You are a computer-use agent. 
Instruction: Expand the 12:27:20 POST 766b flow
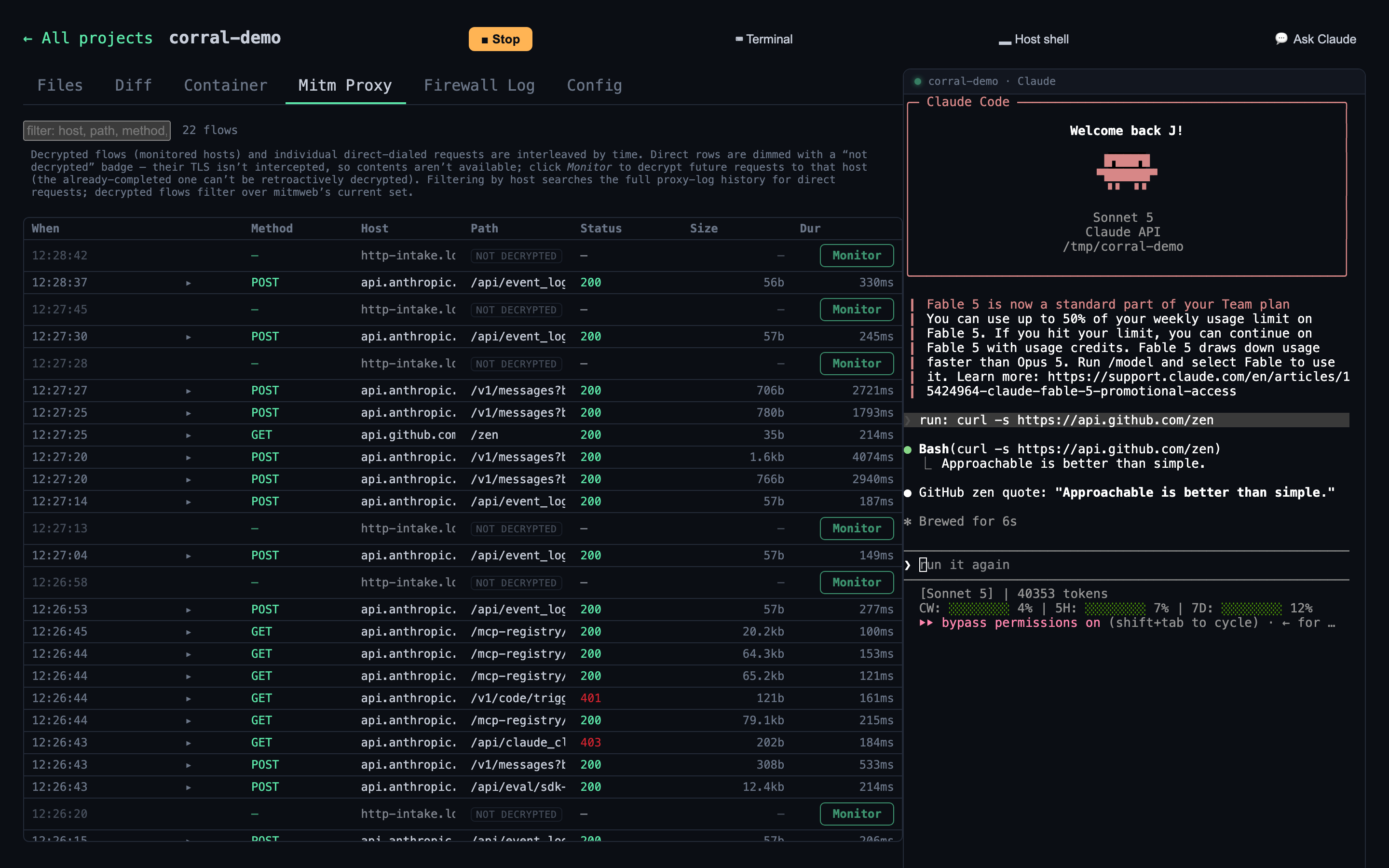click(188, 480)
